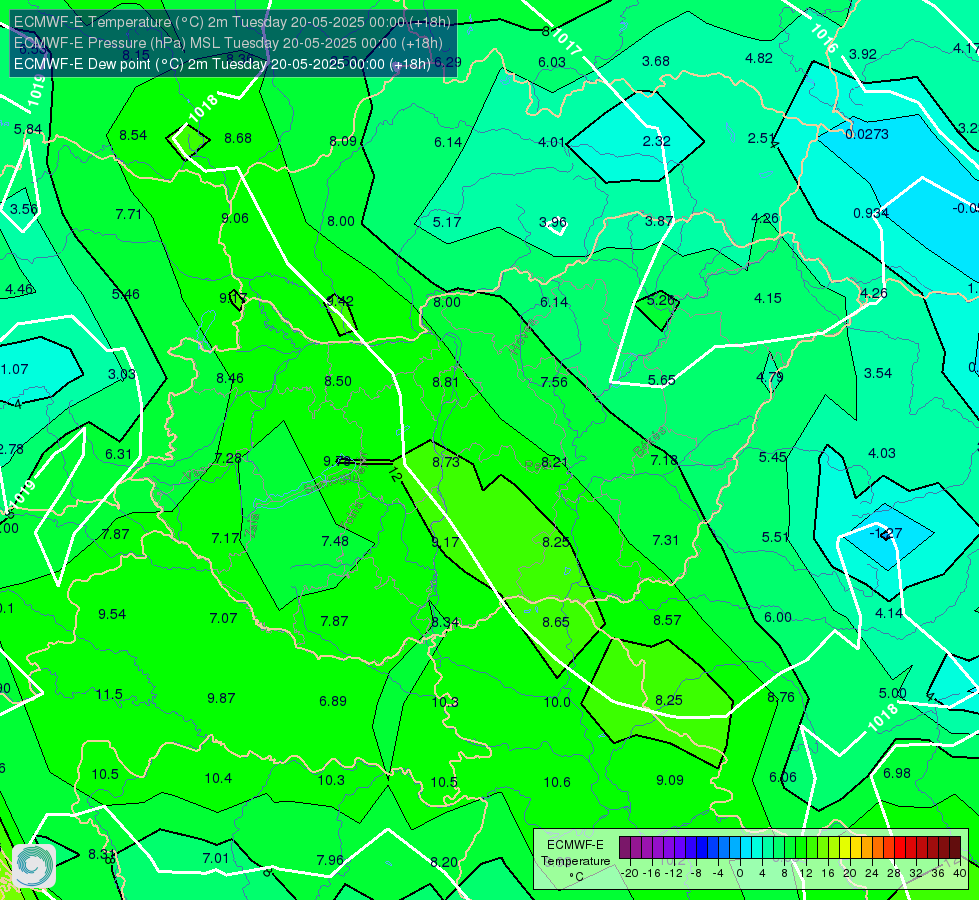
Task: Click the 5.65 temperature value
Action: [661, 380]
